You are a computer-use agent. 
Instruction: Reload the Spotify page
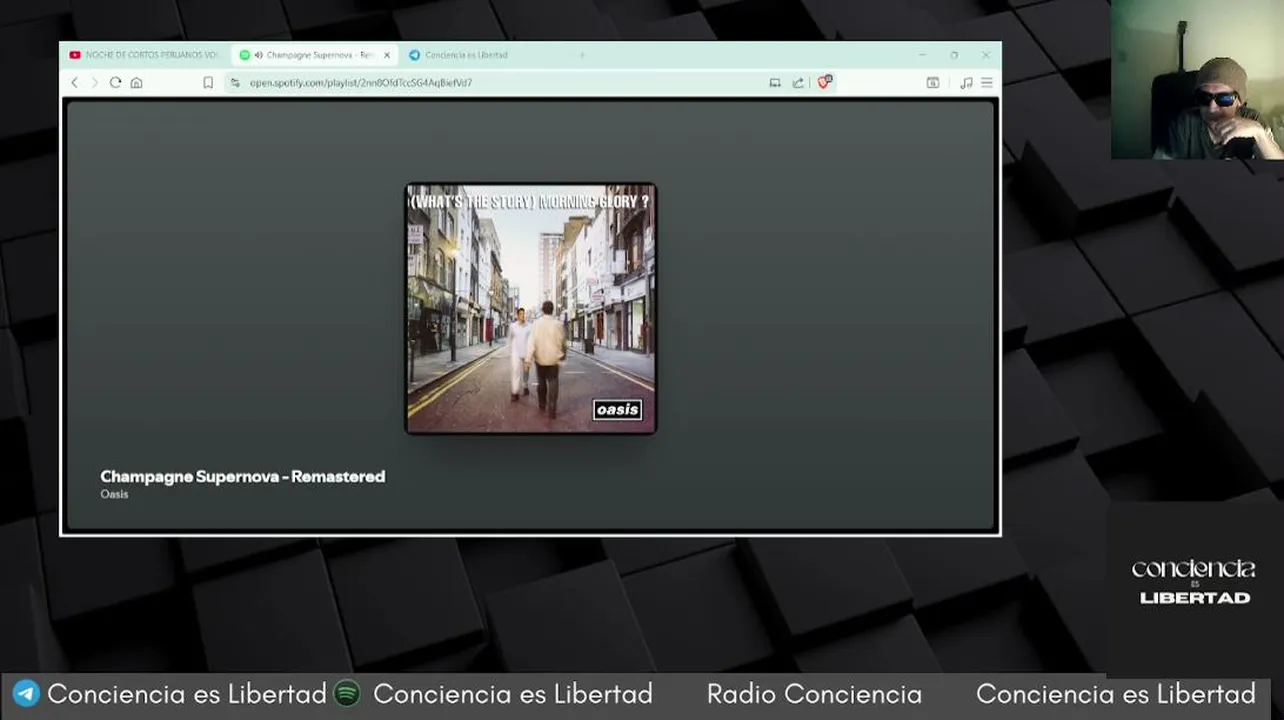pos(116,83)
